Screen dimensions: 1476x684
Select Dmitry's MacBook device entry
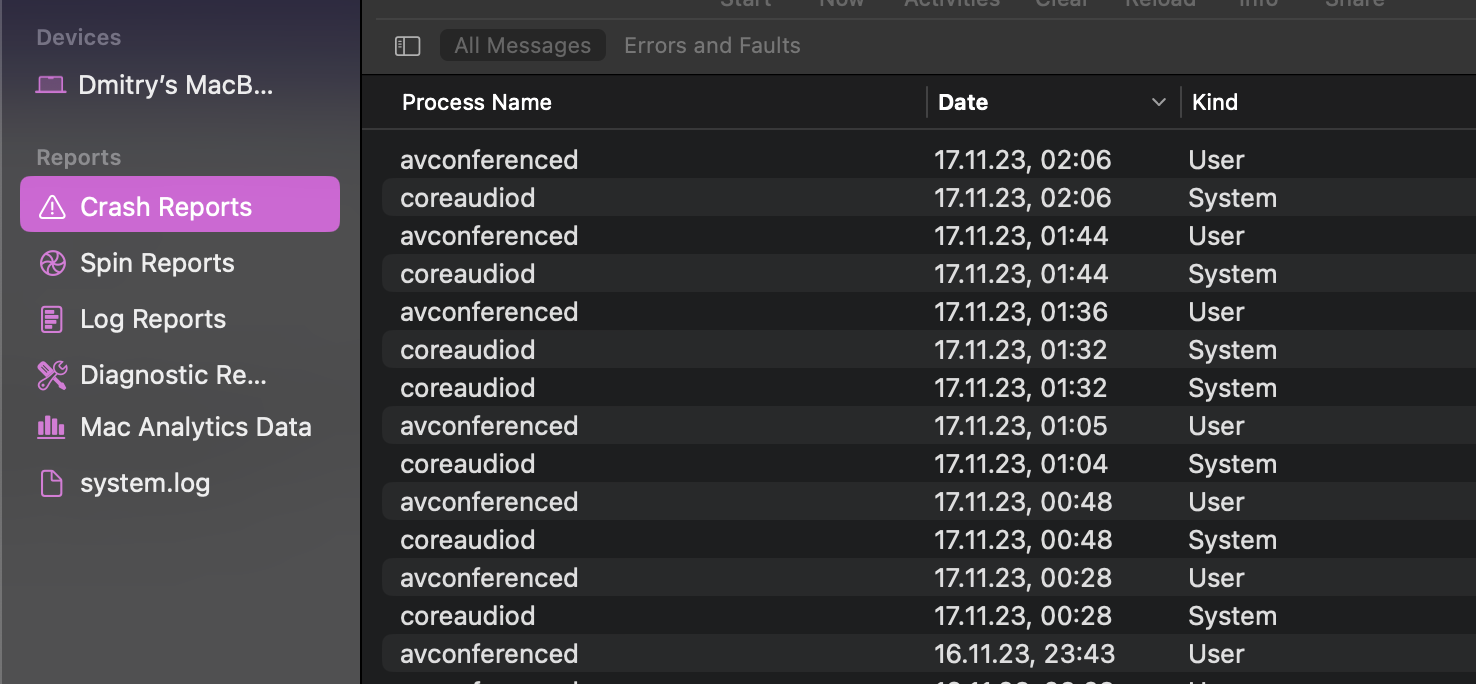coord(175,85)
